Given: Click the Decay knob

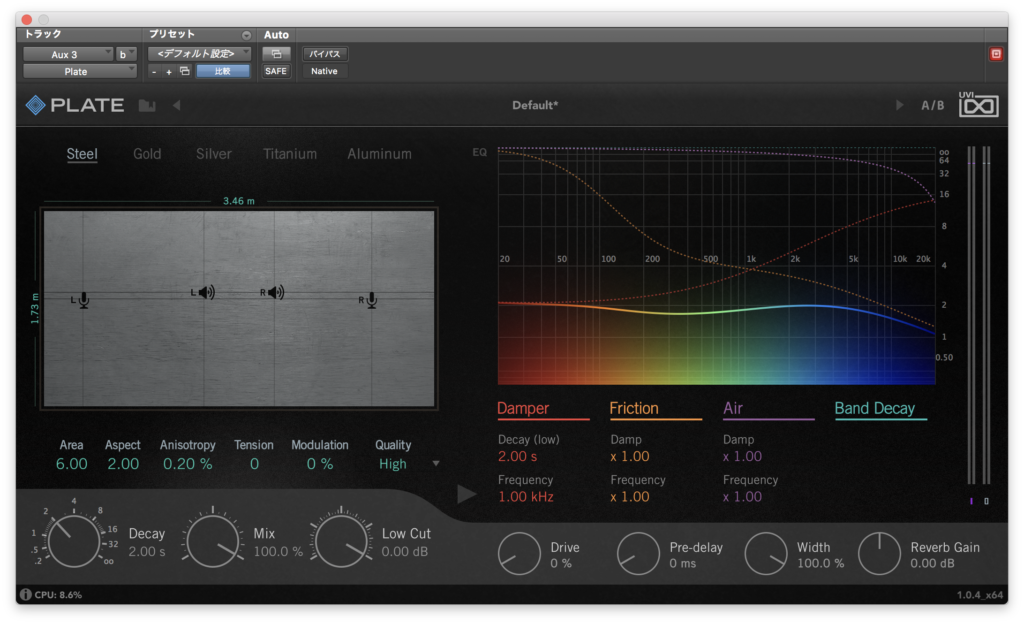Looking at the screenshot, I should coord(73,540).
